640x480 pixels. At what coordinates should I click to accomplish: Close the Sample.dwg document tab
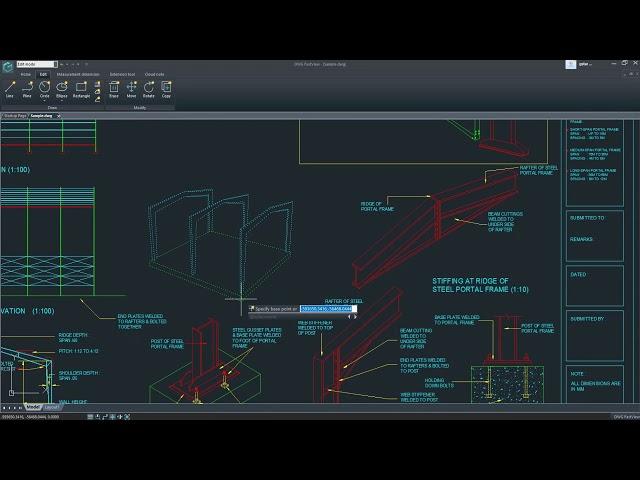pos(58,116)
